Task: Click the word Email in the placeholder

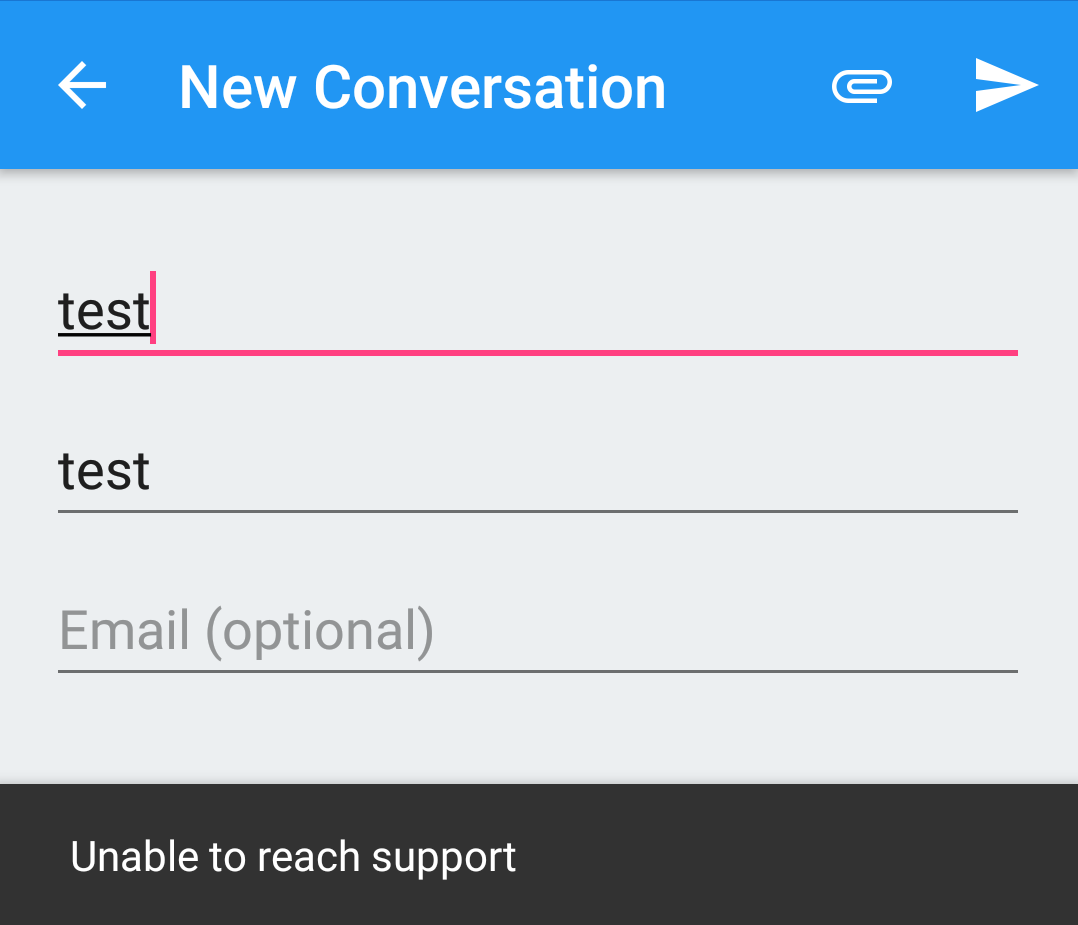Action: (125, 630)
